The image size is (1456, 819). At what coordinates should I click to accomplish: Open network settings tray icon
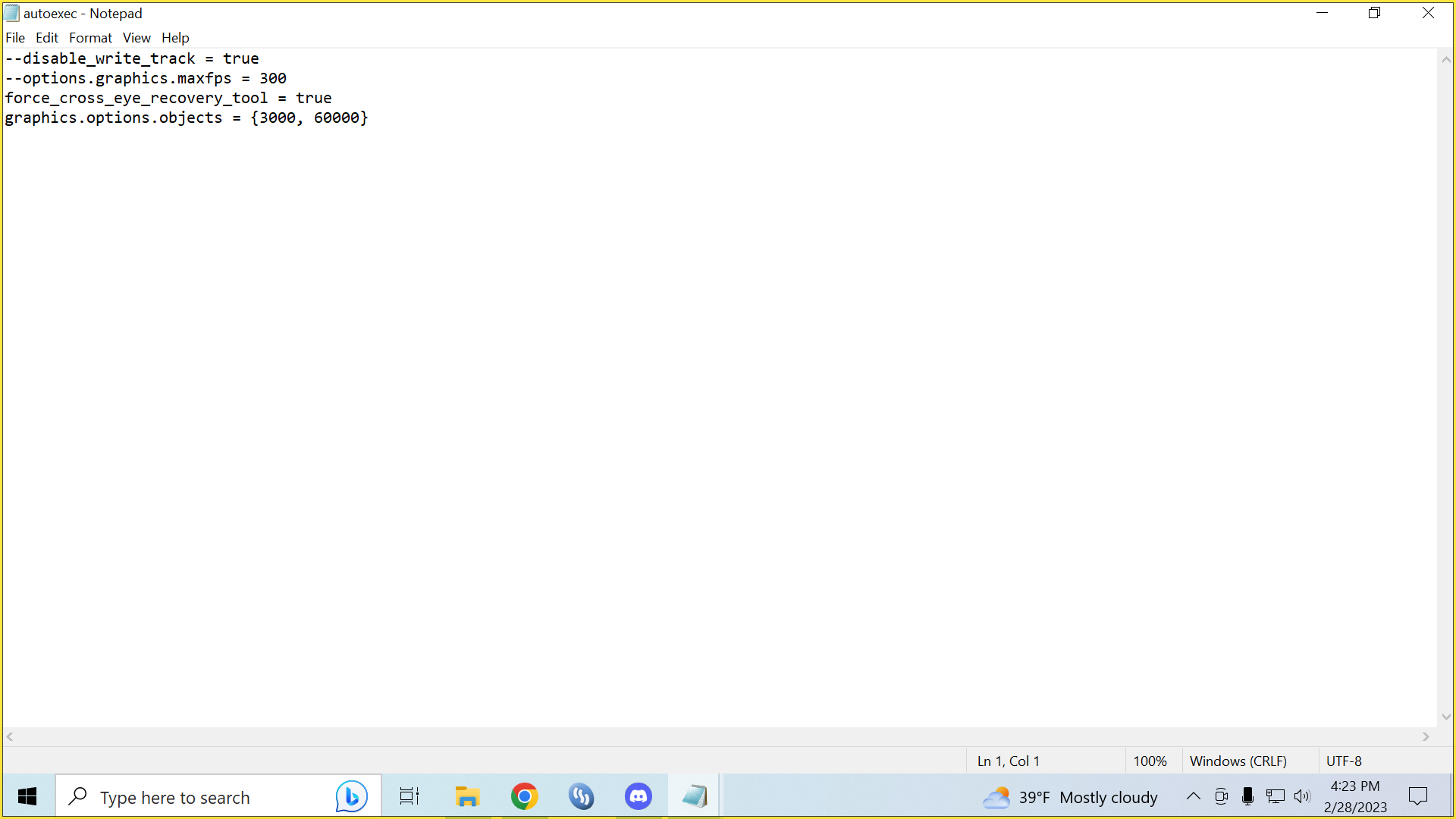click(x=1275, y=796)
